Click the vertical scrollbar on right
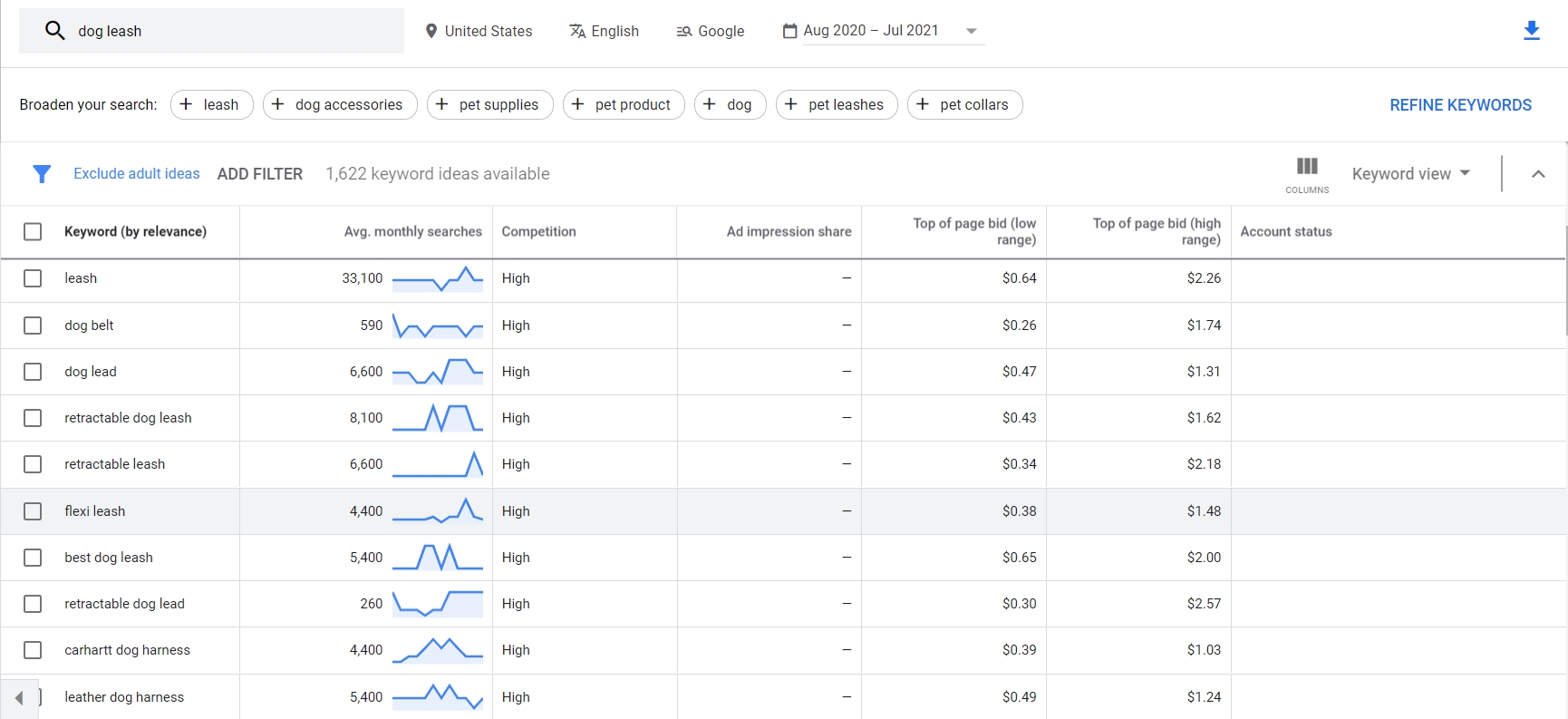The width and height of the screenshot is (1568, 719). [1565, 281]
